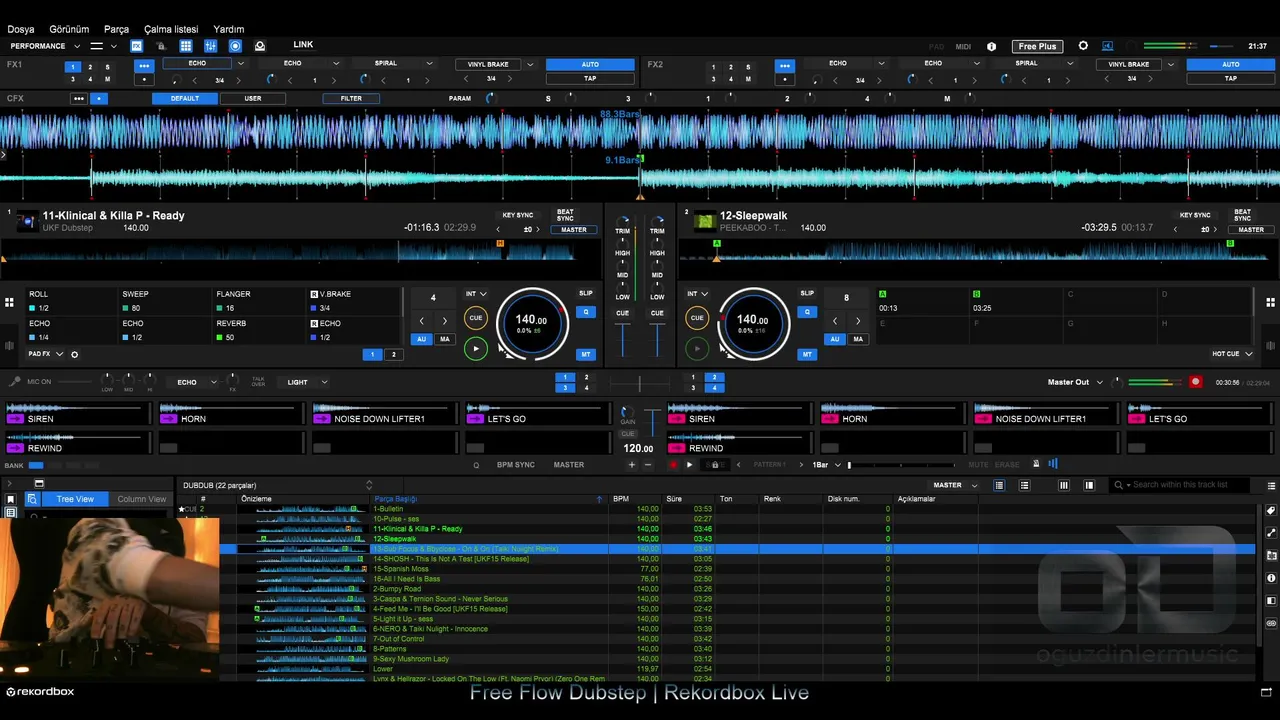Open the Dosya menu
Screen dimensions: 1280x720
click(x=21, y=29)
